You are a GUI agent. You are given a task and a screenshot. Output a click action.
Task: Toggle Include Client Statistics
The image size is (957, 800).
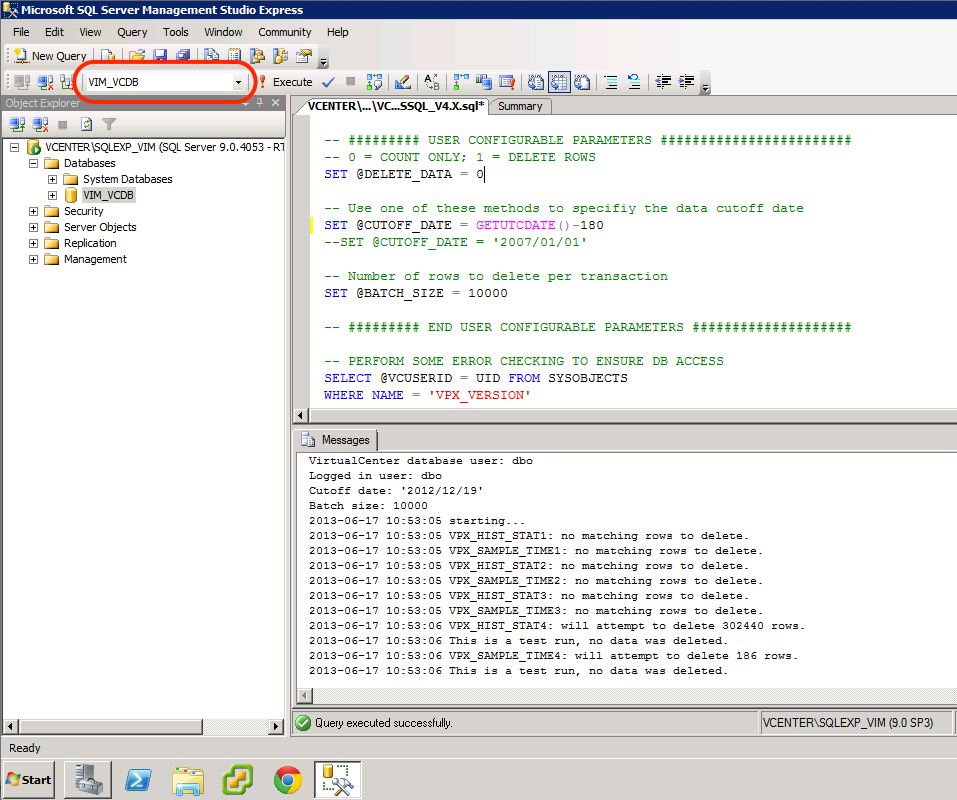484,82
